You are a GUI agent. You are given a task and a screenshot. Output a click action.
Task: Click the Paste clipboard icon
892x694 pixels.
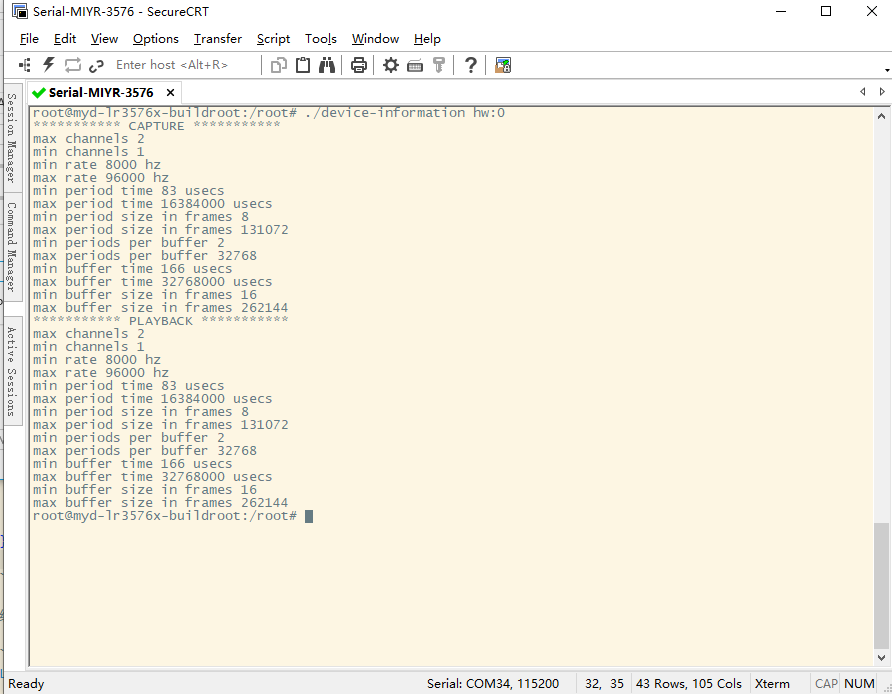click(303, 65)
